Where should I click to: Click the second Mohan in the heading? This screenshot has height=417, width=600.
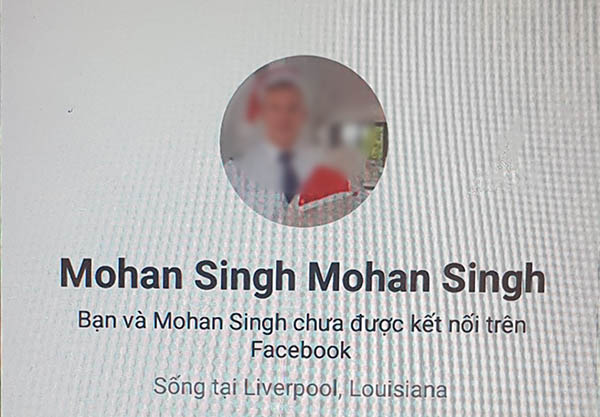coord(369,277)
